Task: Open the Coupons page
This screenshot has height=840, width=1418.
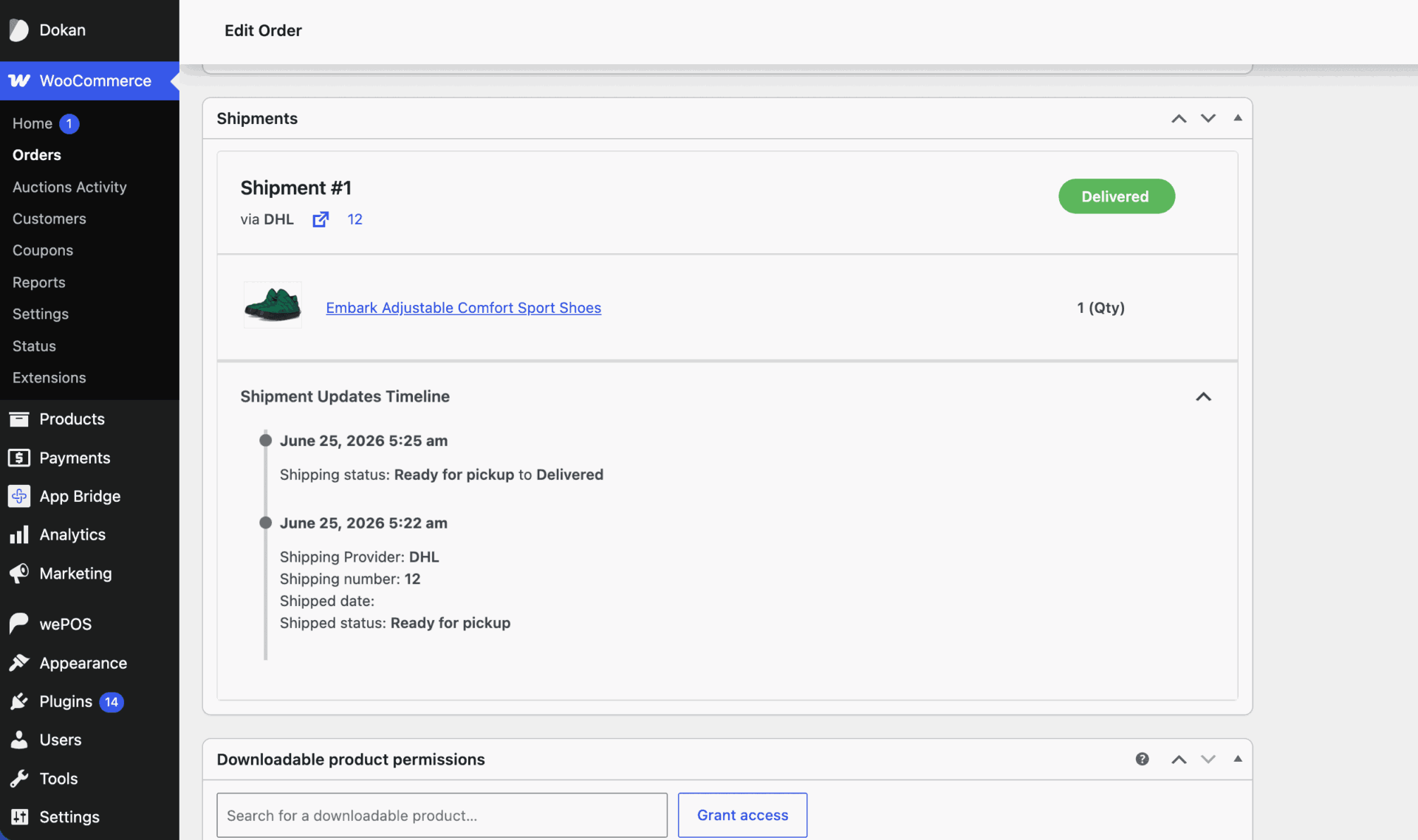Action: (43, 250)
